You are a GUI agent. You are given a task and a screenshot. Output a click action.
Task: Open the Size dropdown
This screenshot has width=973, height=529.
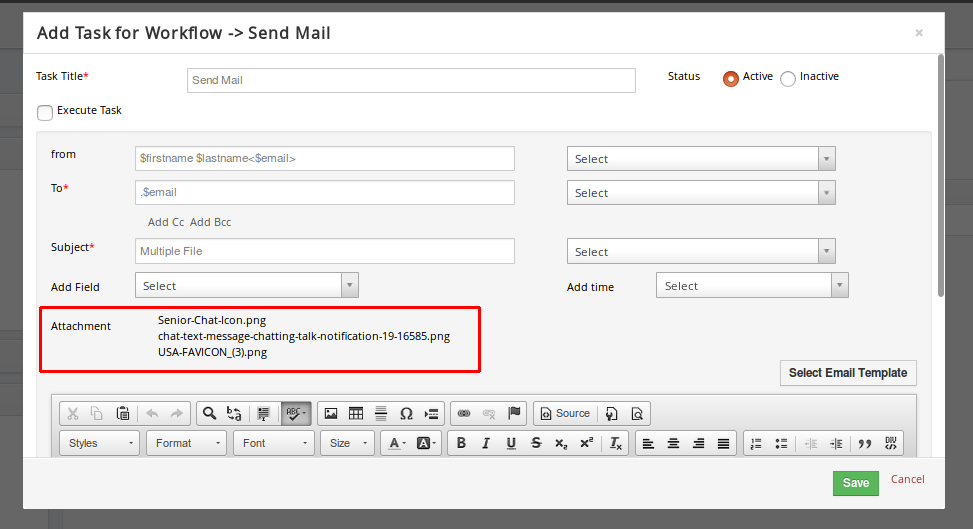348,443
